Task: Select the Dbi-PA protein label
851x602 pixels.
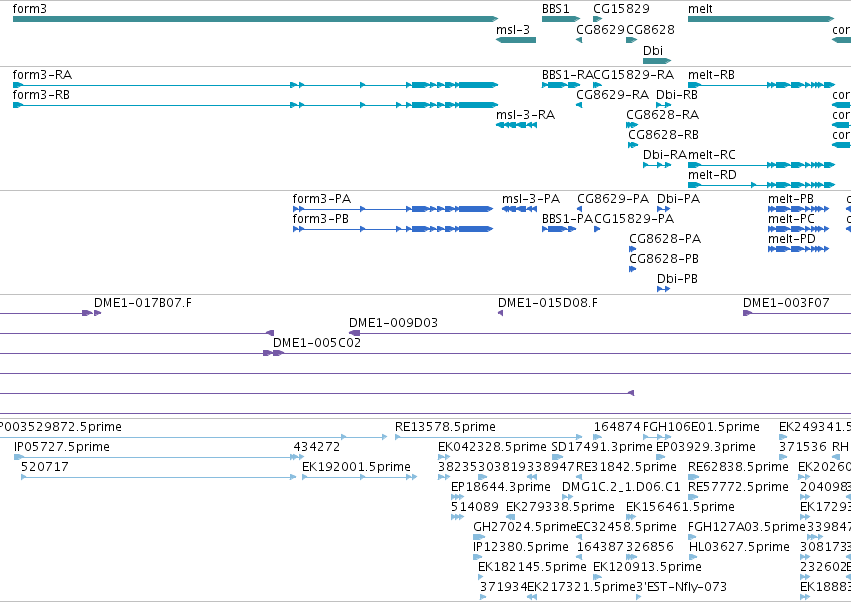Action: pos(678,199)
